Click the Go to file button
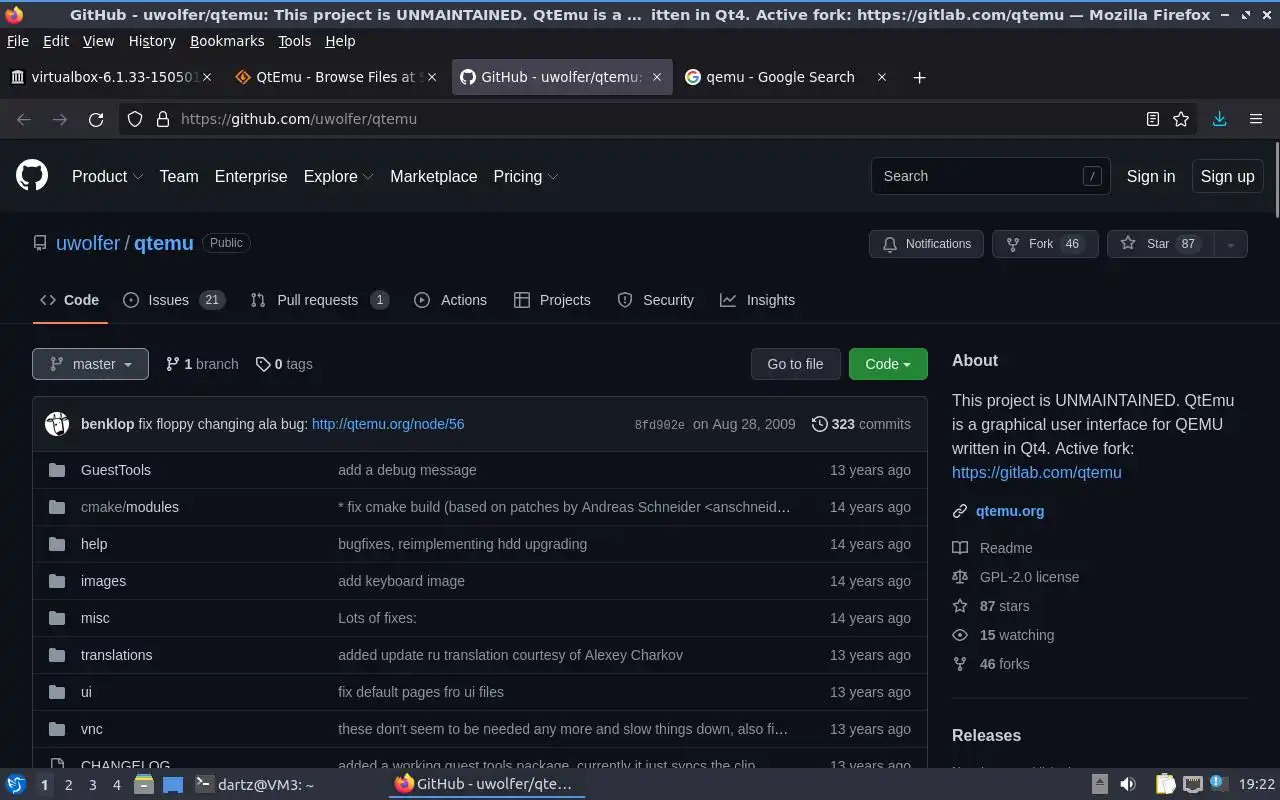The image size is (1280, 800). coord(795,364)
